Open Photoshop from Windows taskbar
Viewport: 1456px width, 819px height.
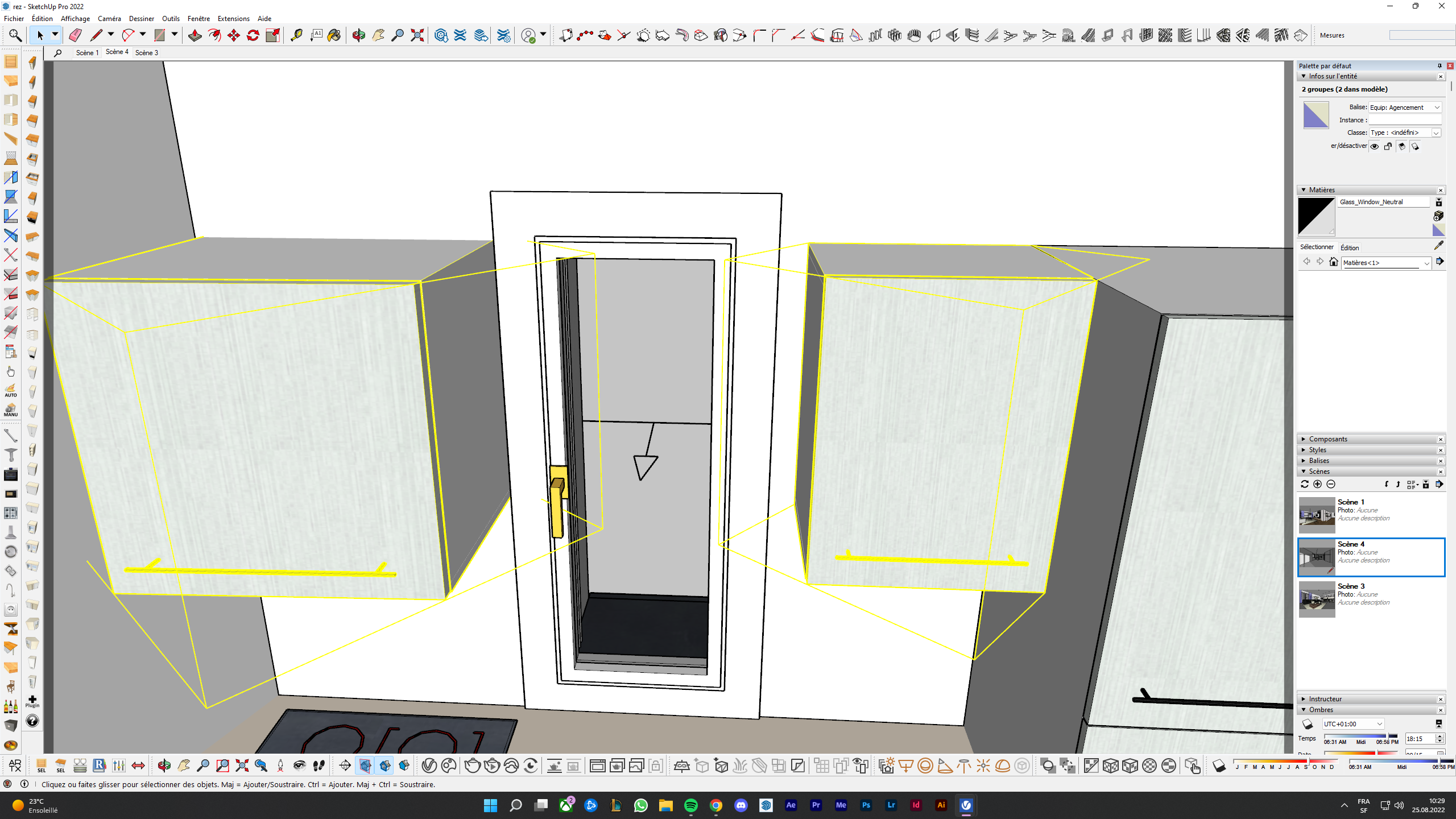866,805
